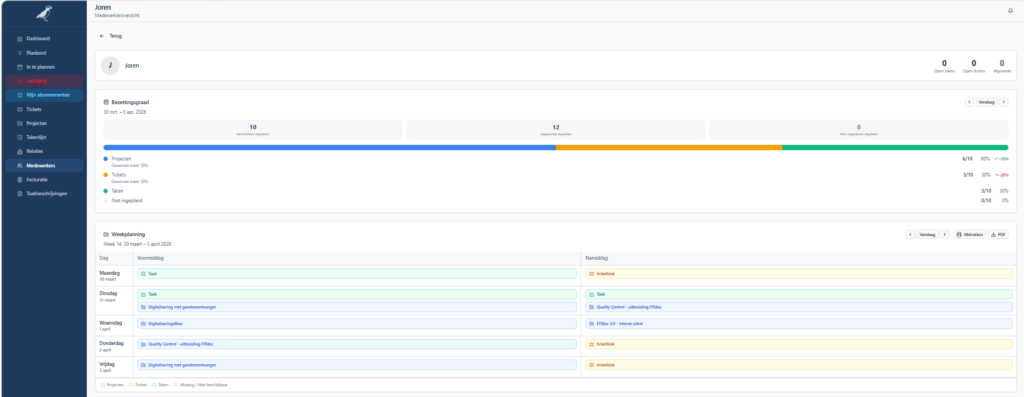
Task: Click the Planbord icon in the sidebar
Action: pos(20,53)
